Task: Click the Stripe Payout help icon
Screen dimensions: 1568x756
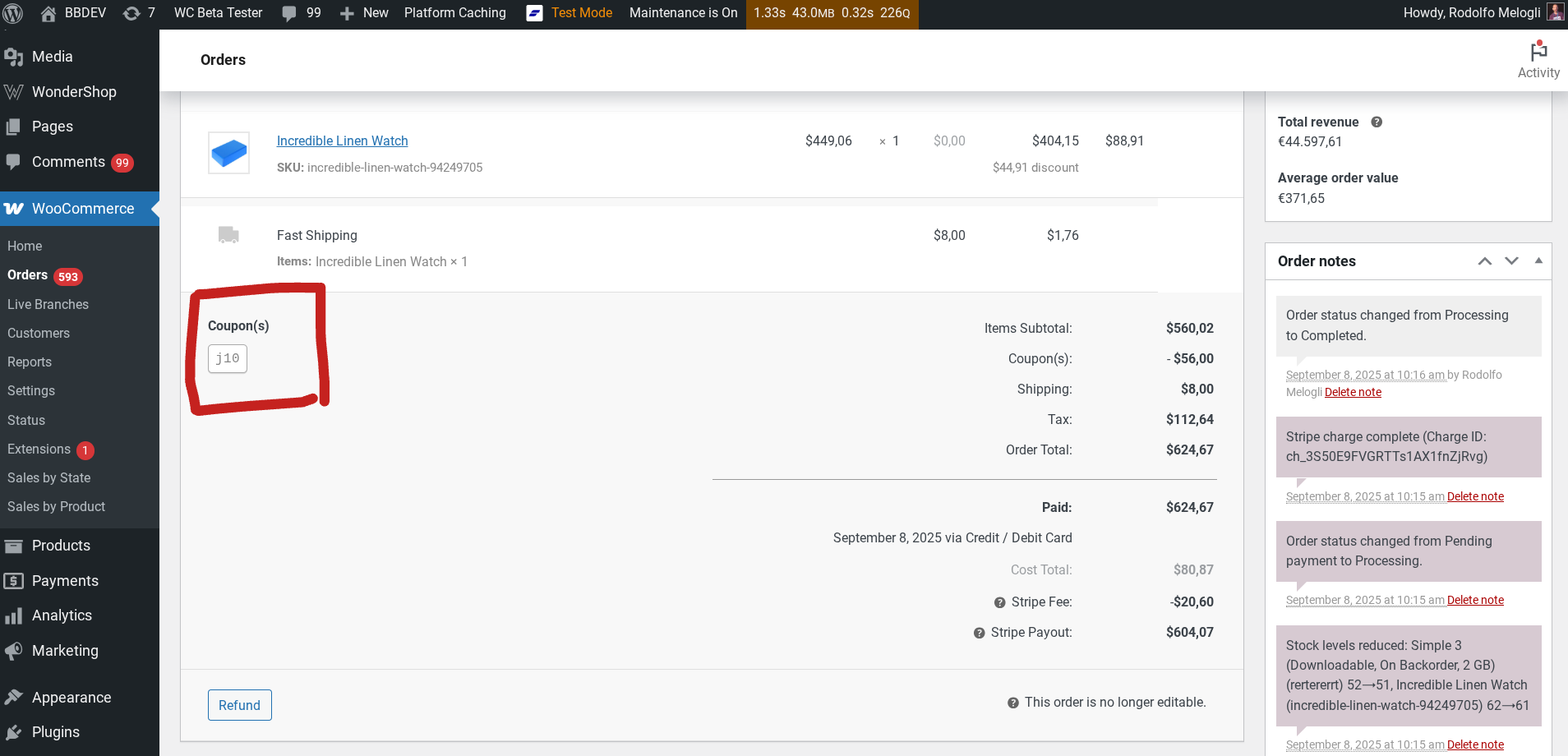Action: [x=979, y=633]
